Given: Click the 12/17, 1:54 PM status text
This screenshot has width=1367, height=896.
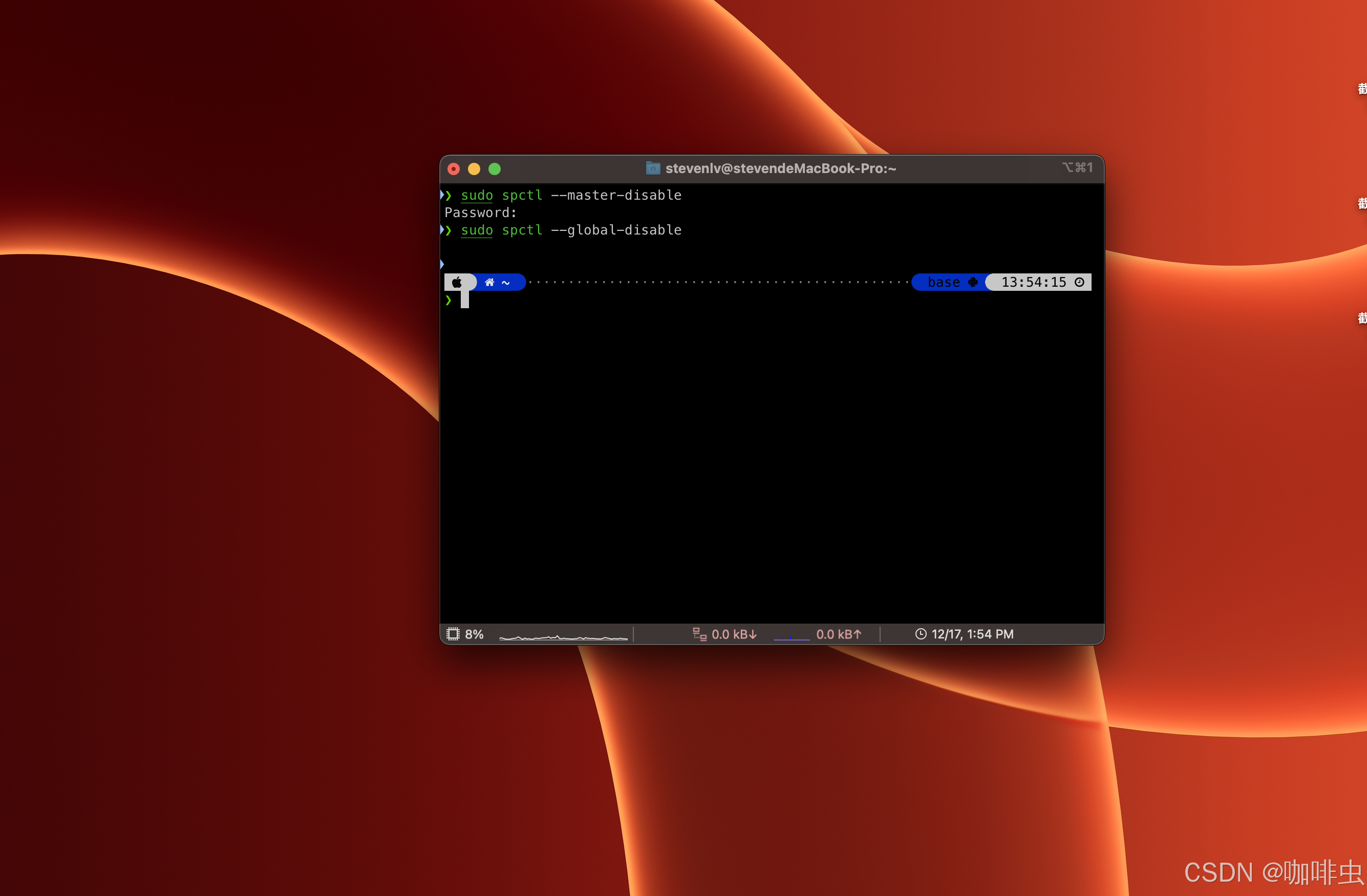Looking at the screenshot, I should pyautogui.click(x=972, y=634).
